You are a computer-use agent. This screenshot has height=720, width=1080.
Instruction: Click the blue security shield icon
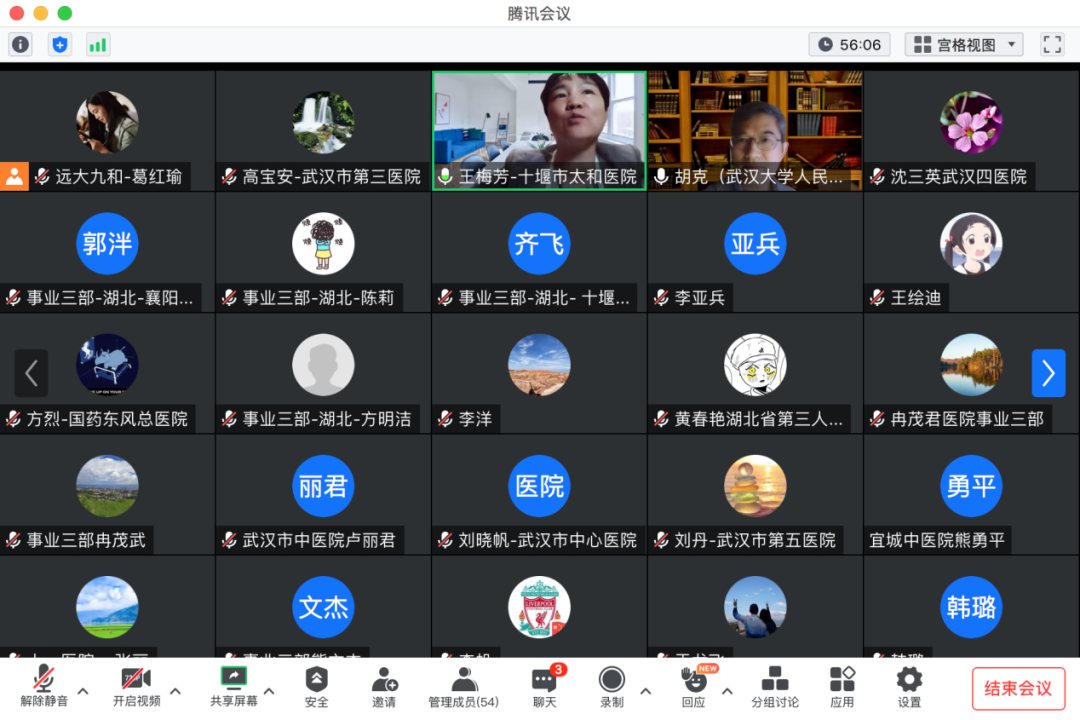[60, 44]
